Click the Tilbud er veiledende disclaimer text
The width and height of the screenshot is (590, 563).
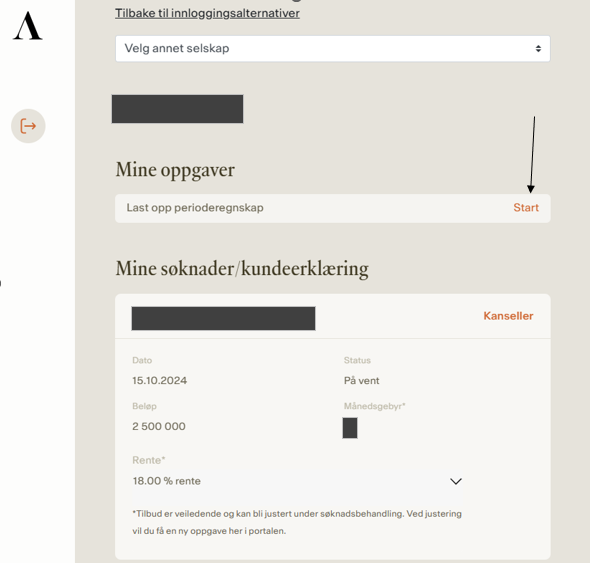[x=297, y=522]
